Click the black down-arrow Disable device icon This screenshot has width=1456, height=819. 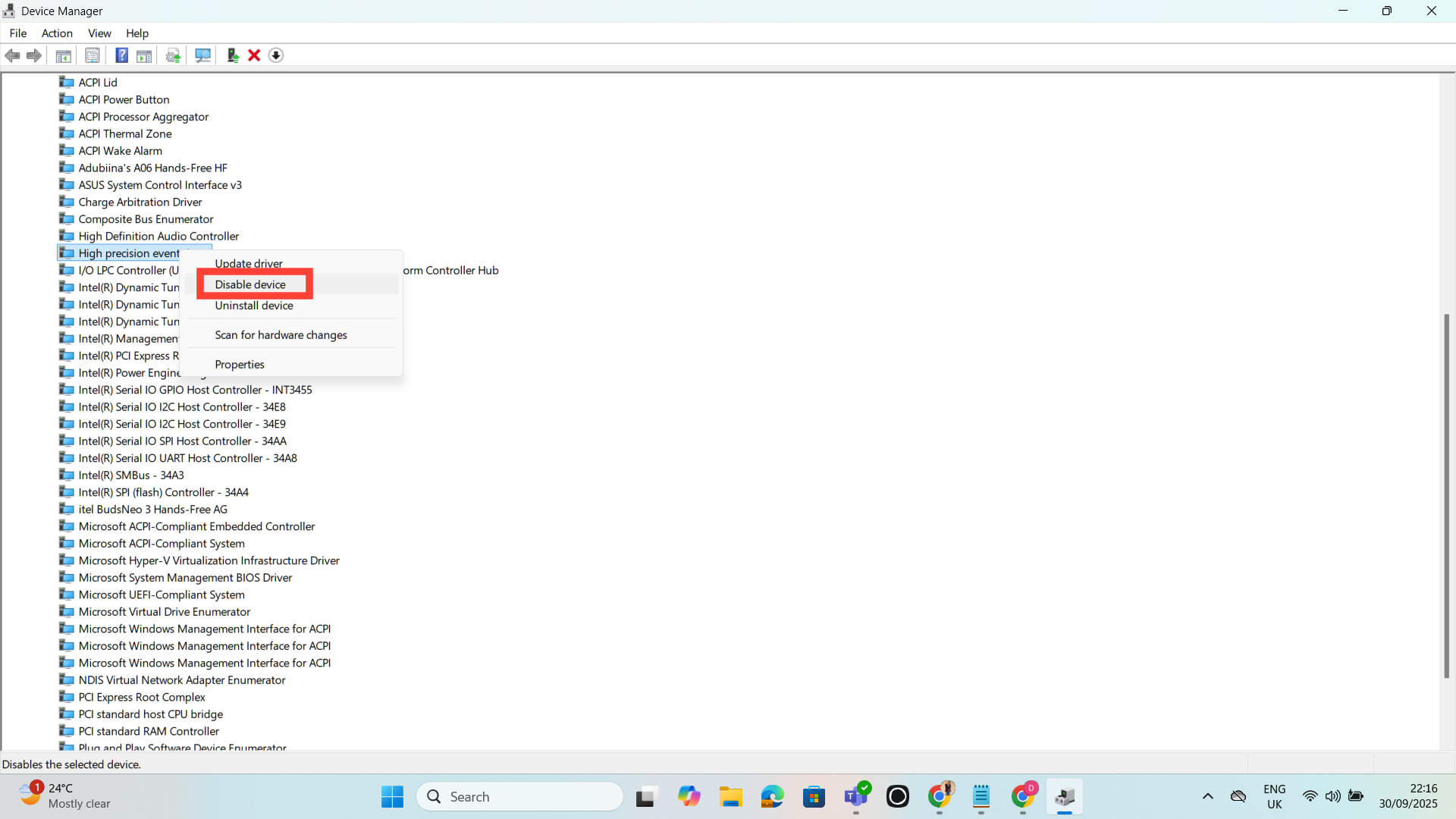276,55
